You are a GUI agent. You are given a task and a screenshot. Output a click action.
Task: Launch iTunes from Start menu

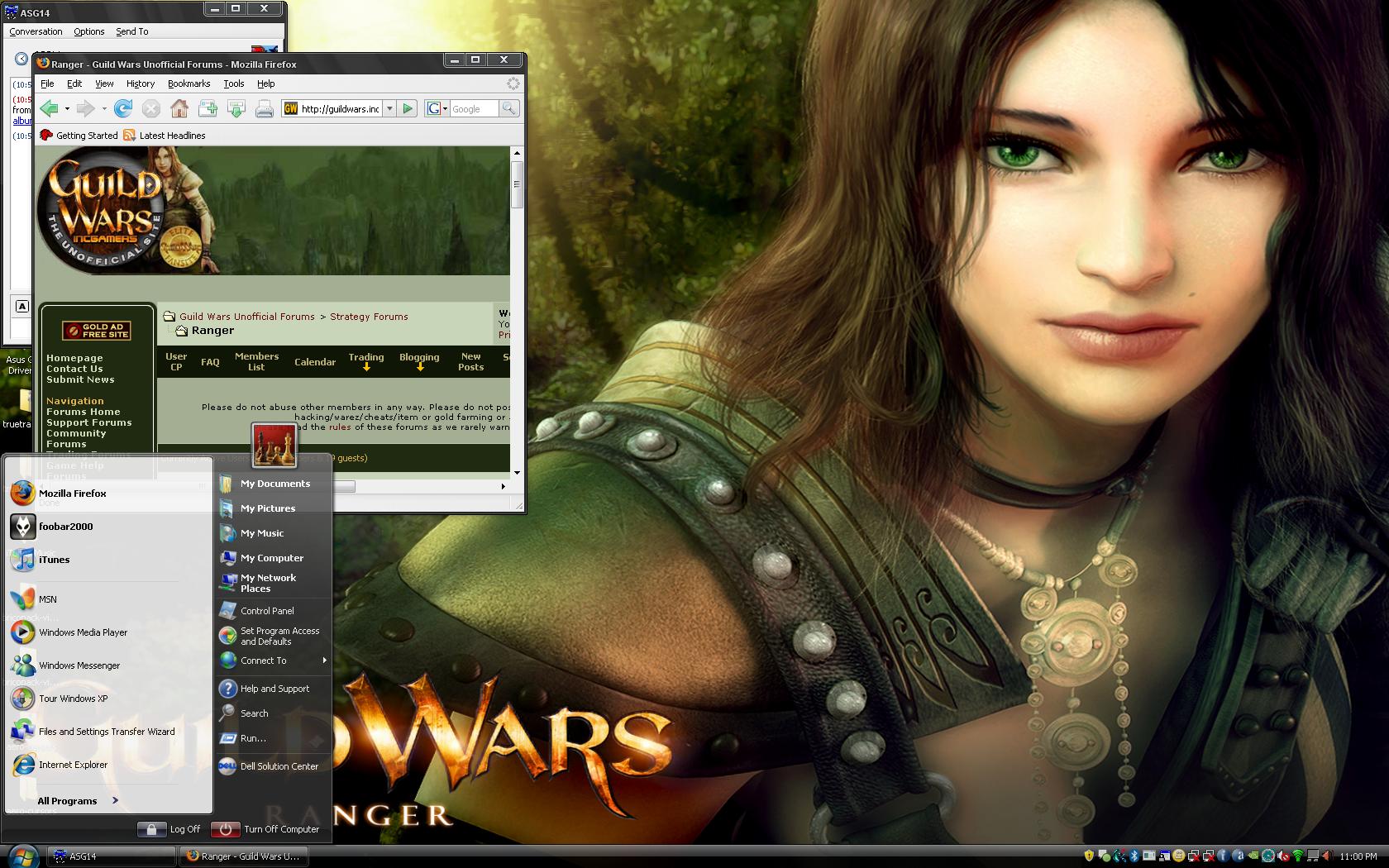(108, 560)
